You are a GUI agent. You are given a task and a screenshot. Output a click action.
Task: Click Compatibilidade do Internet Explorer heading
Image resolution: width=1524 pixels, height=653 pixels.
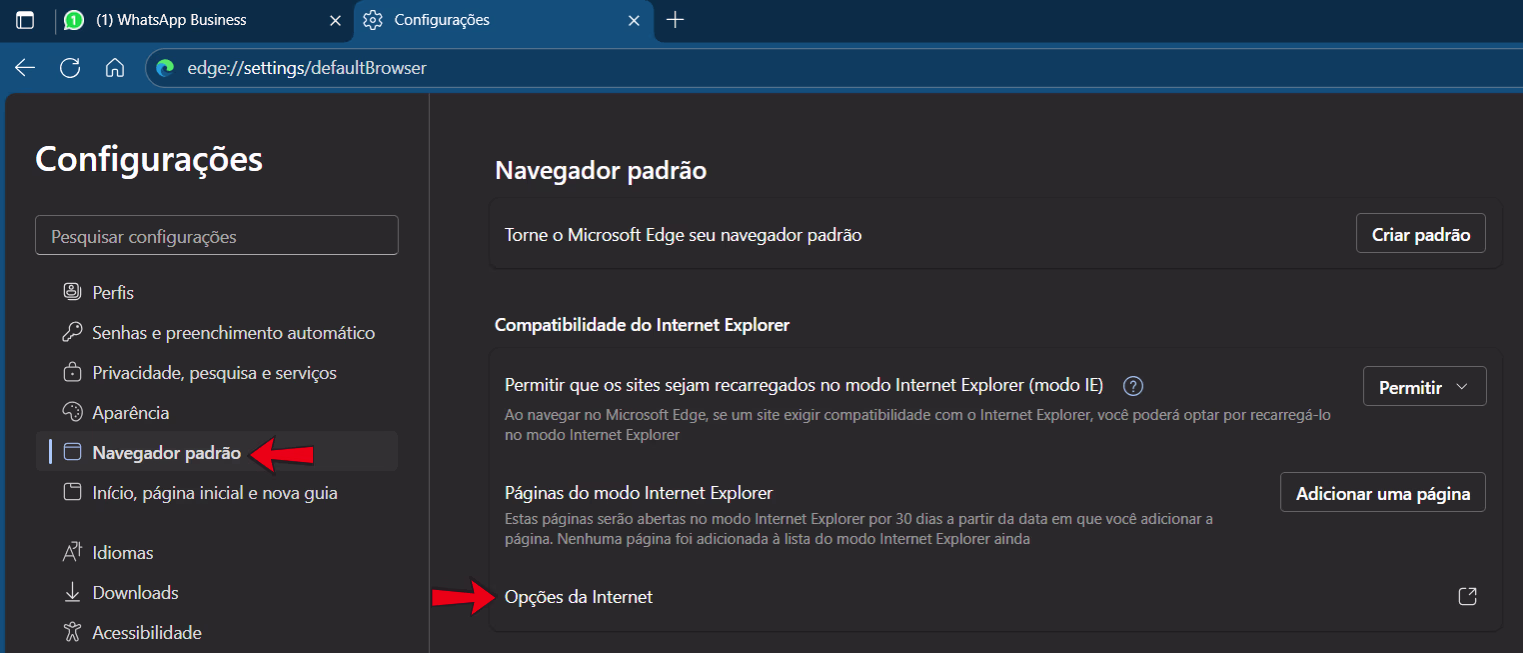click(642, 325)
